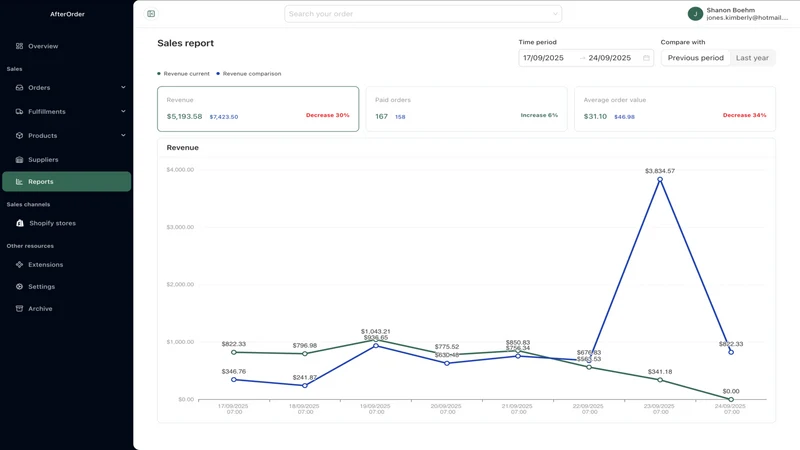Open Settings page
800x450 pixels.
coord(66,287)
